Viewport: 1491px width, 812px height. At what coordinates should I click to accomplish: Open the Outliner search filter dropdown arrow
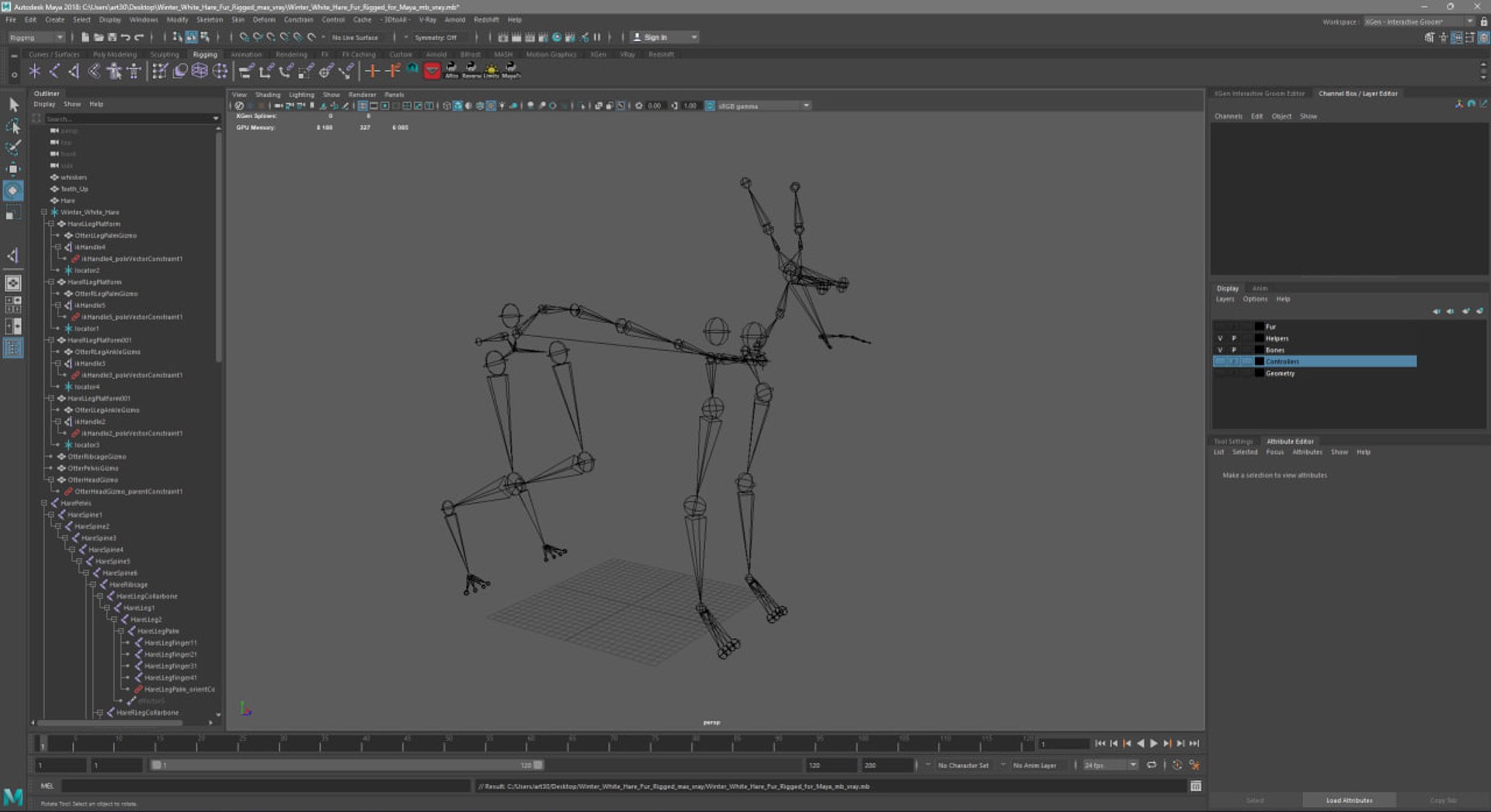click(x=215, y=119)
